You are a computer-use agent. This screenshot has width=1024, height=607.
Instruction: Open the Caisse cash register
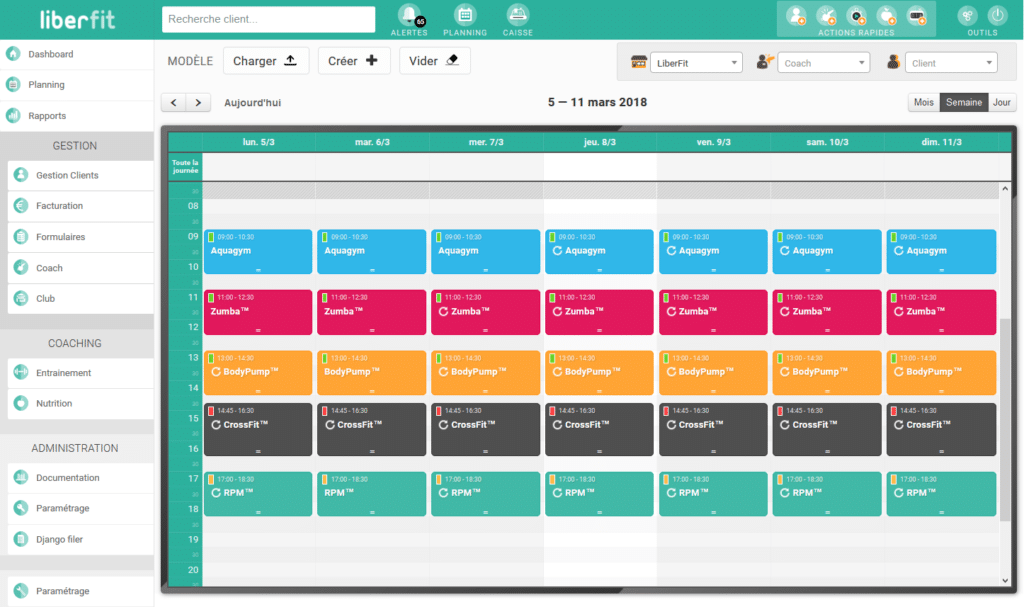pos(518,18)
